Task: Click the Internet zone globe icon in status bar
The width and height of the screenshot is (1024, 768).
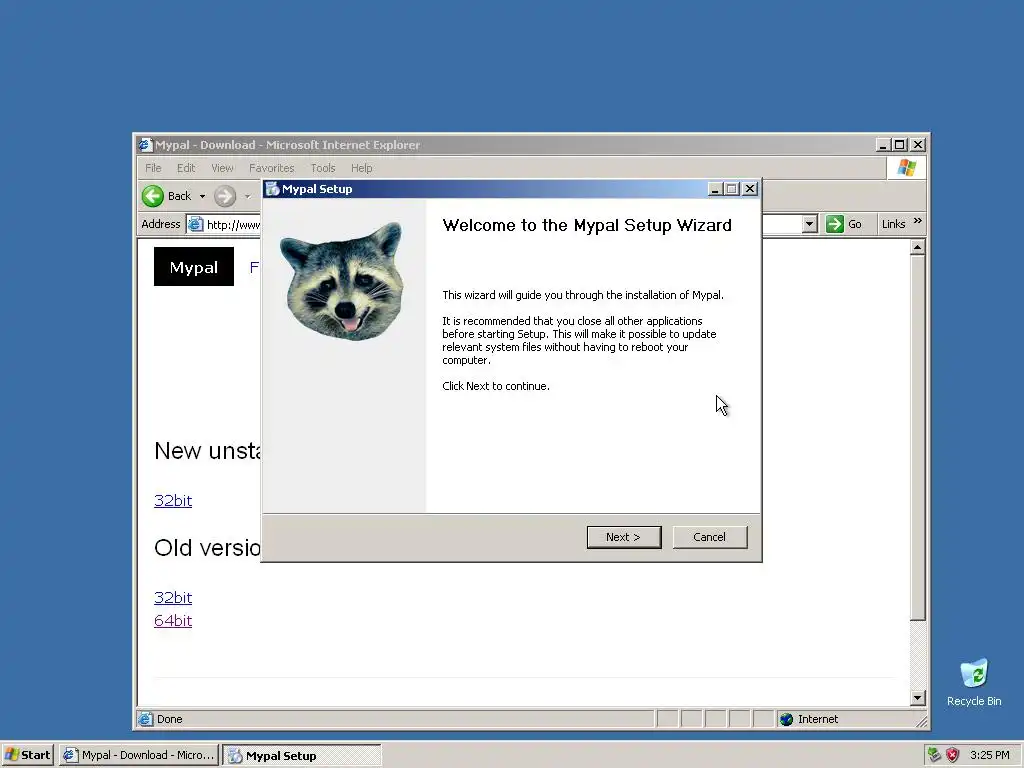Action: [x=787, y=719]
